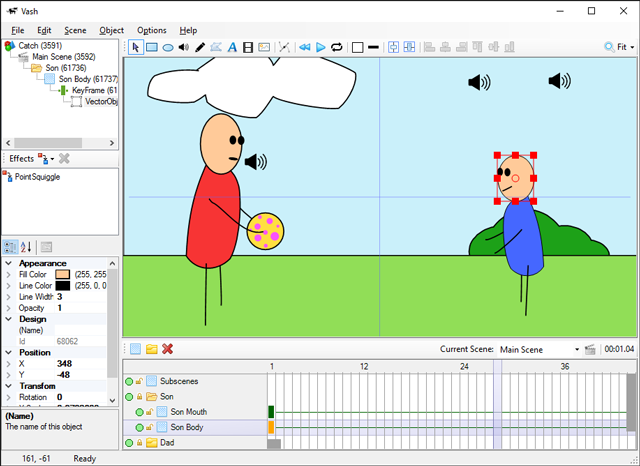Click the align vertical centers icon
The width and height of the screenshot is (640, 466).
pyautogui.click(x=493, y=47)
